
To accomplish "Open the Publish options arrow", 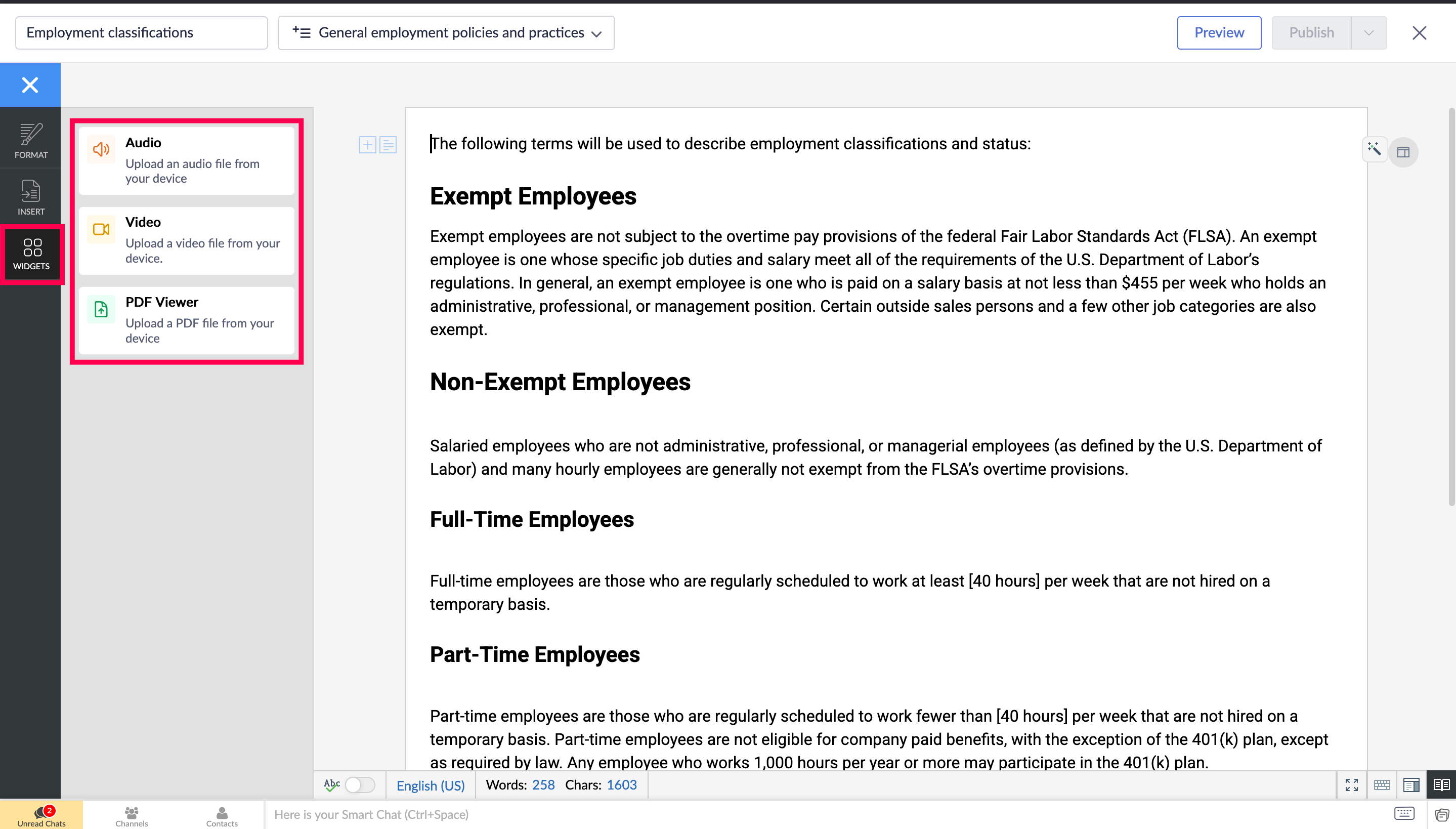I will [1368, 33].
